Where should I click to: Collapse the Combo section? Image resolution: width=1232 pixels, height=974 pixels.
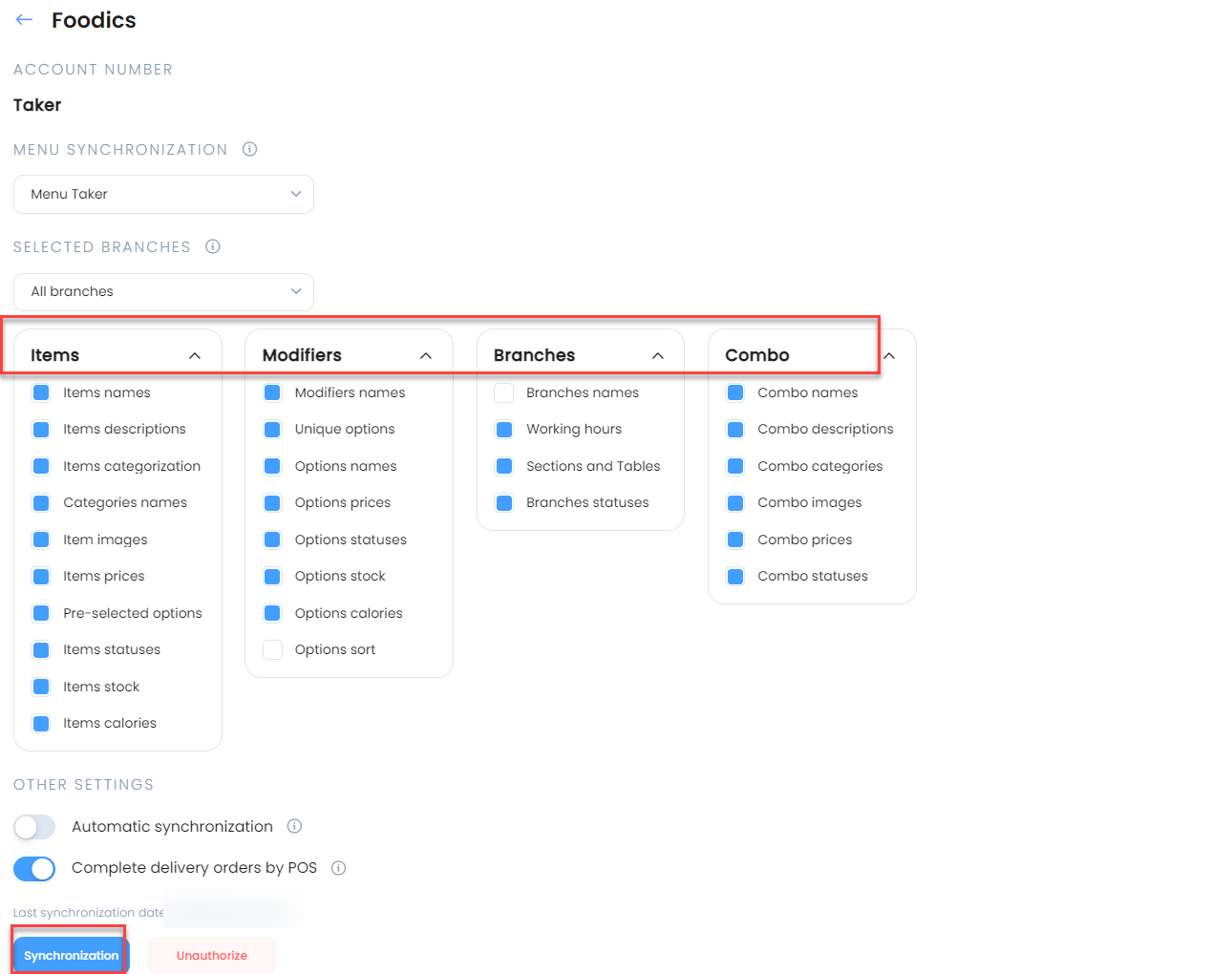click(x=889, y=355)
